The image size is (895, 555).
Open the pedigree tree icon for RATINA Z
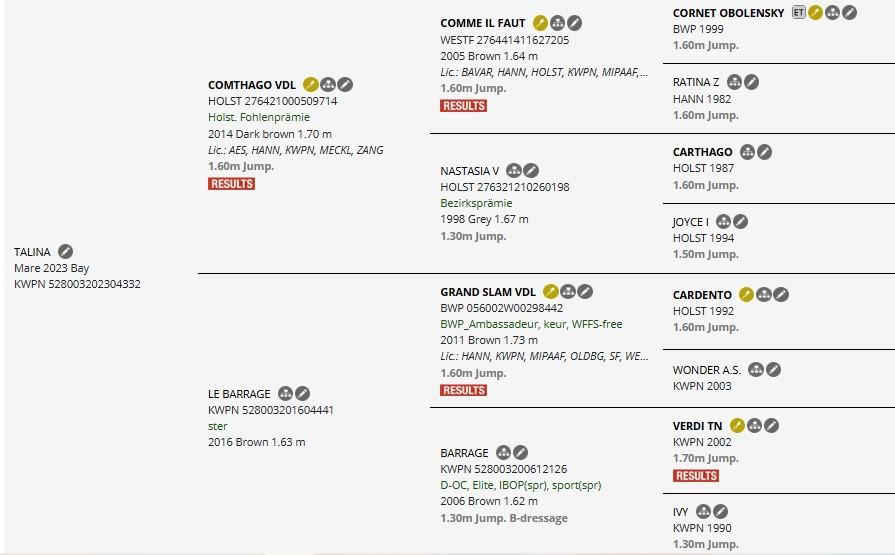pyautogui.click(x=735, y=82)
